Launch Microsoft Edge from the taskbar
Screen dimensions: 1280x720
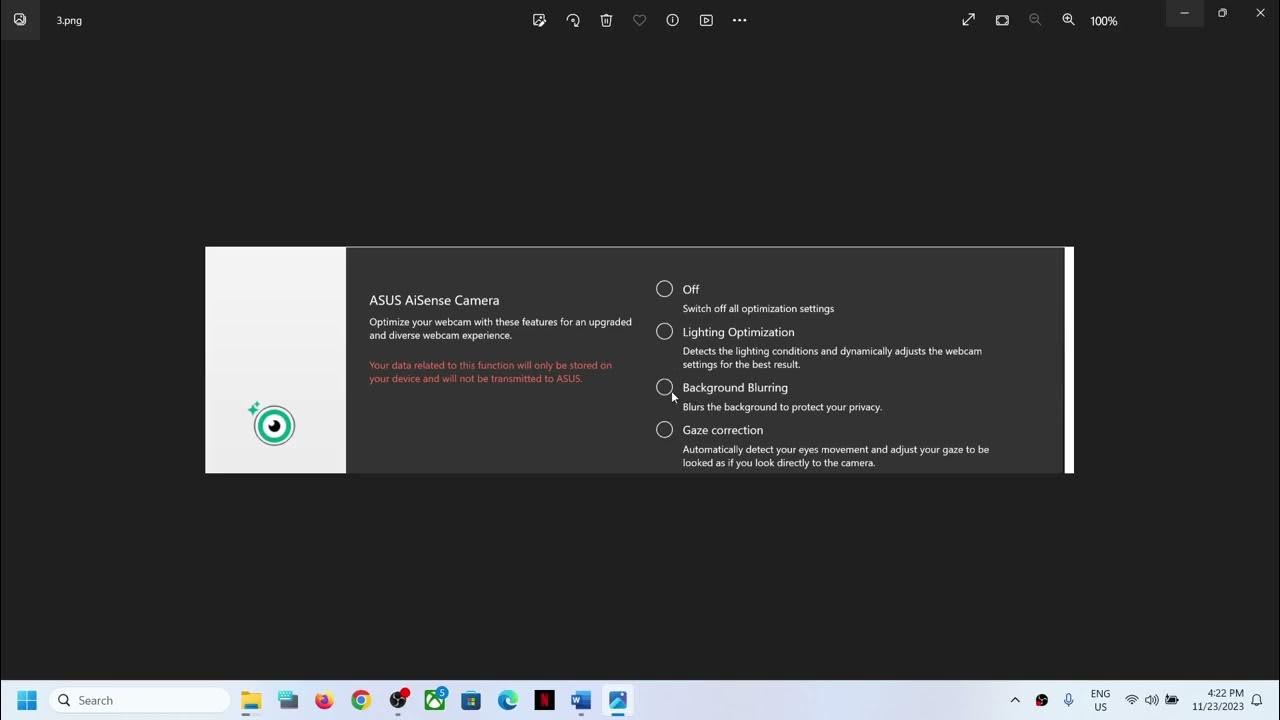pos(508,700)
